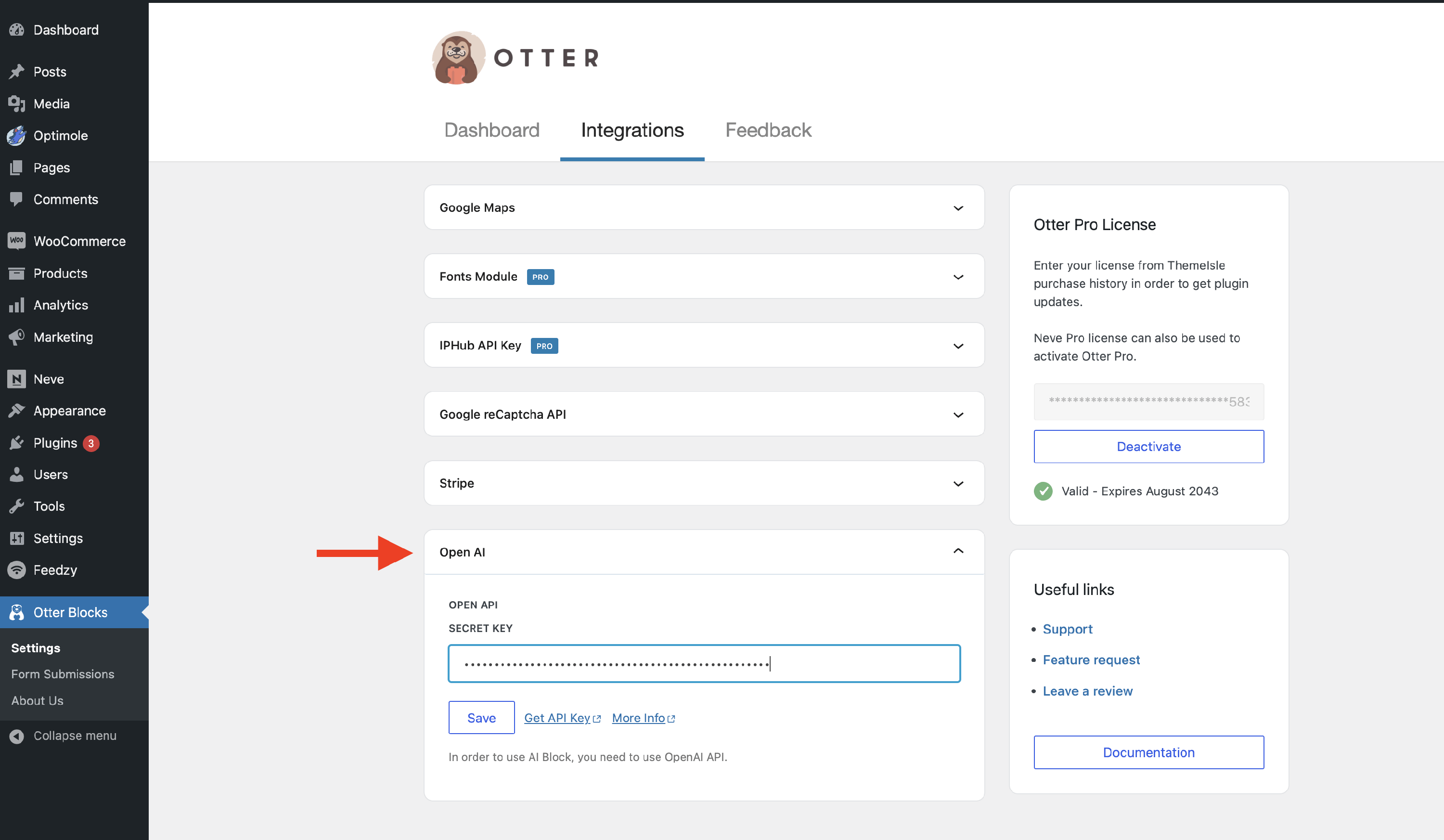Image resolution: width=1444 pixels, height=840 pixels.
Task: Expand the Fonts Module panel
Action: [x=704, y=277]
